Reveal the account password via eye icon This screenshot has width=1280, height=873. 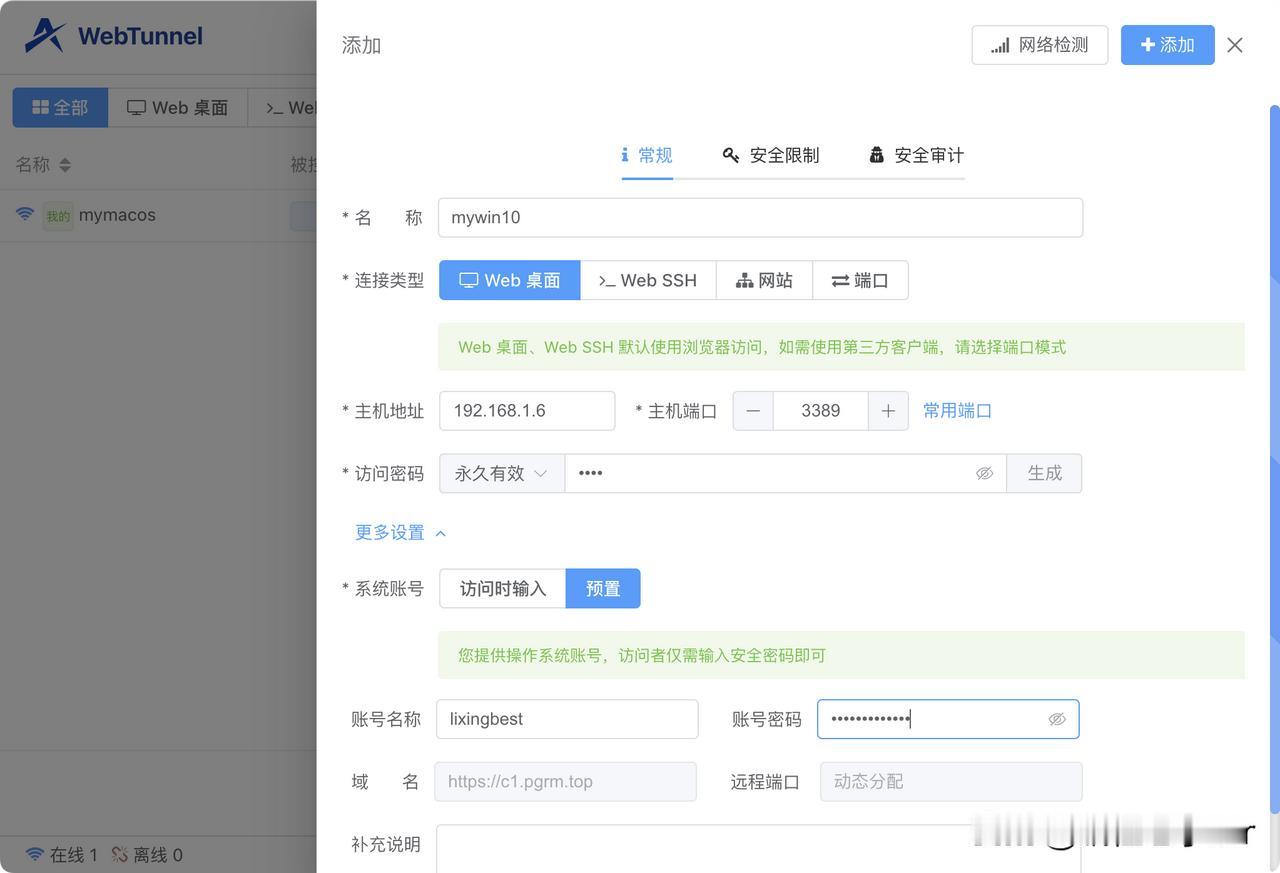[x=1057, y=719]
